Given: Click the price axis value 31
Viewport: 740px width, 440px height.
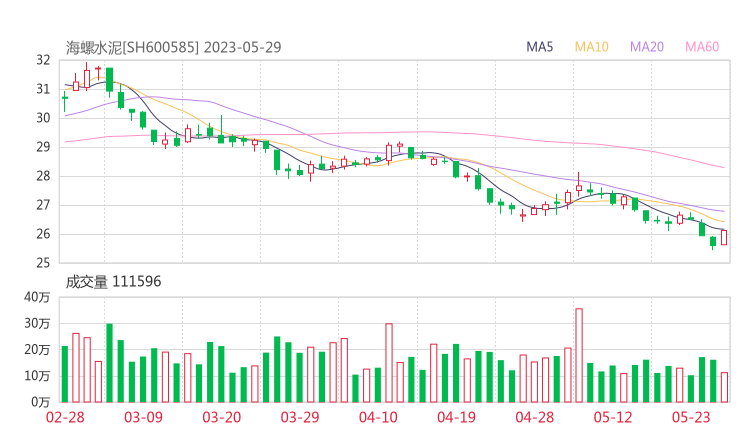Looking at the screenshot, I should click(43, 89).
